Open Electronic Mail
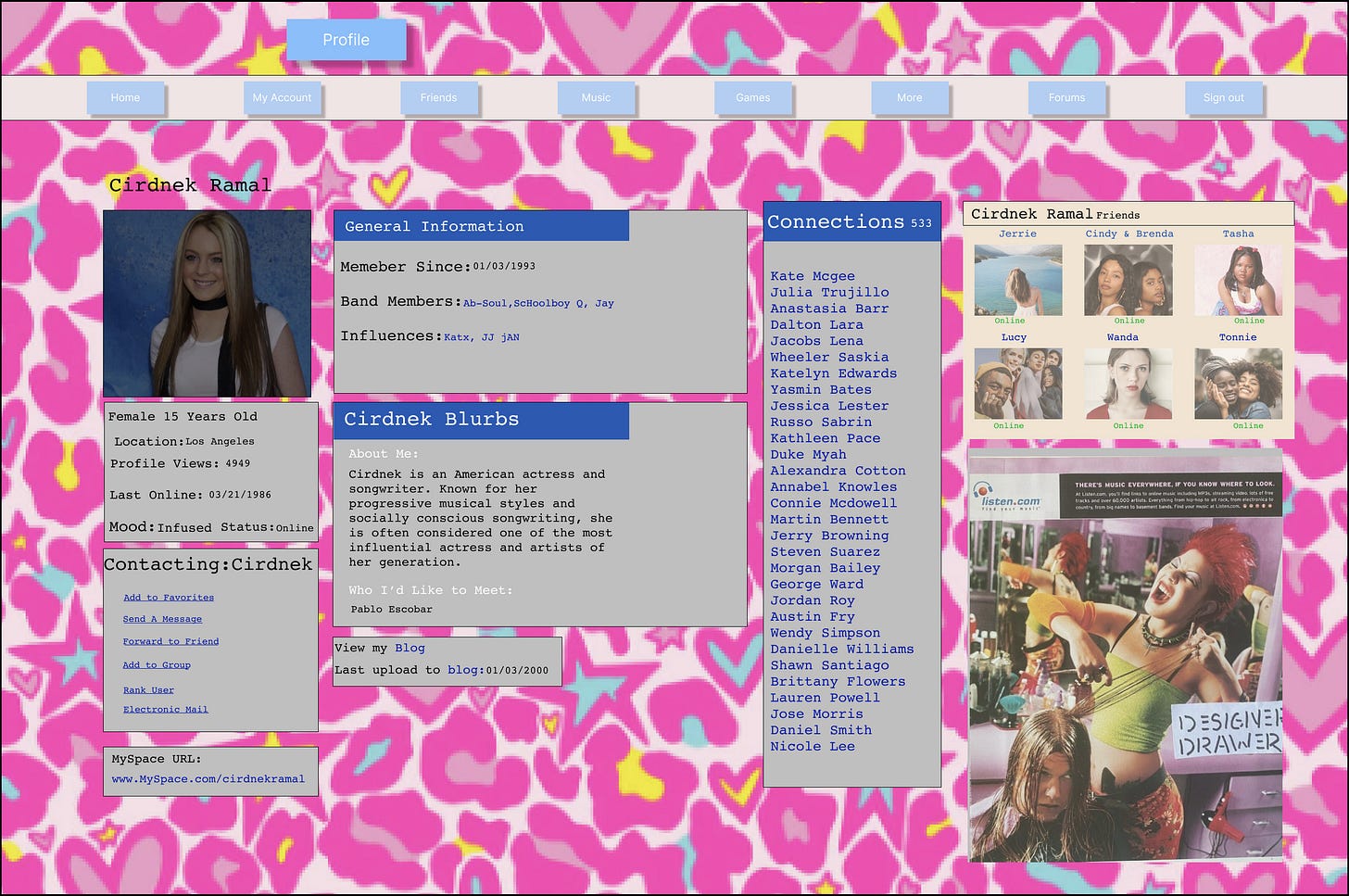Image resolution: width=1349 pixels, height=896 pixels. point(165,710)
